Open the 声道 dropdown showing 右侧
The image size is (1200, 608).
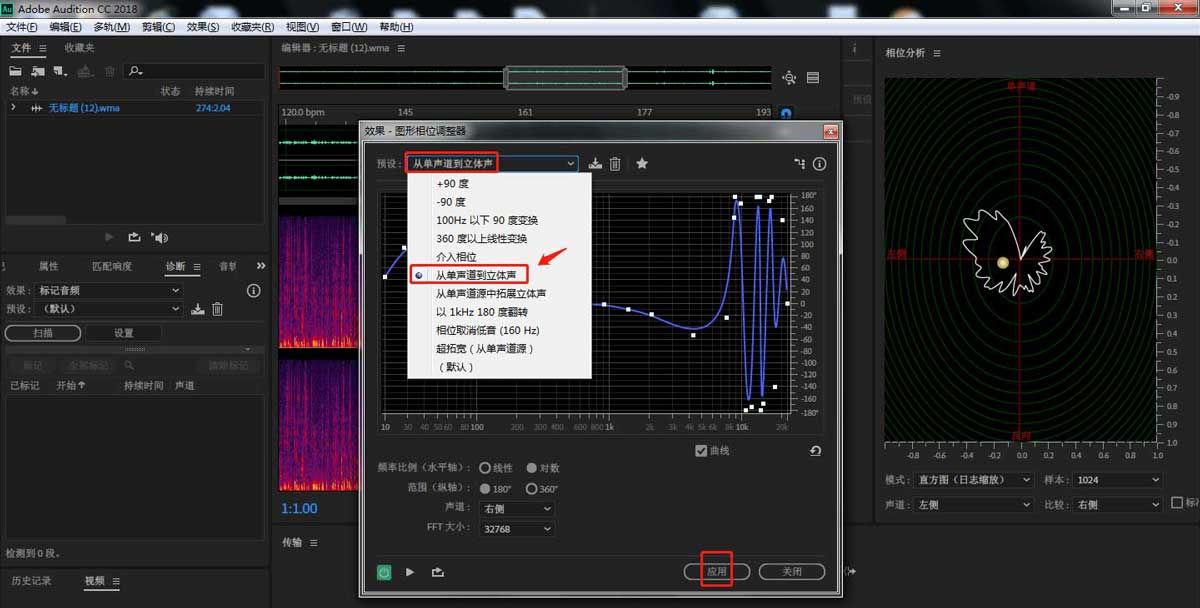515,509
